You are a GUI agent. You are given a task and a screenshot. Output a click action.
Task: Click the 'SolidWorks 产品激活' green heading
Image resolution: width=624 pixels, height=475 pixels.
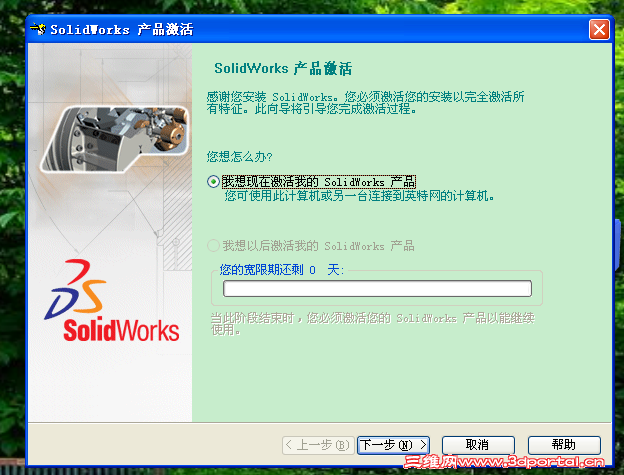283,68
